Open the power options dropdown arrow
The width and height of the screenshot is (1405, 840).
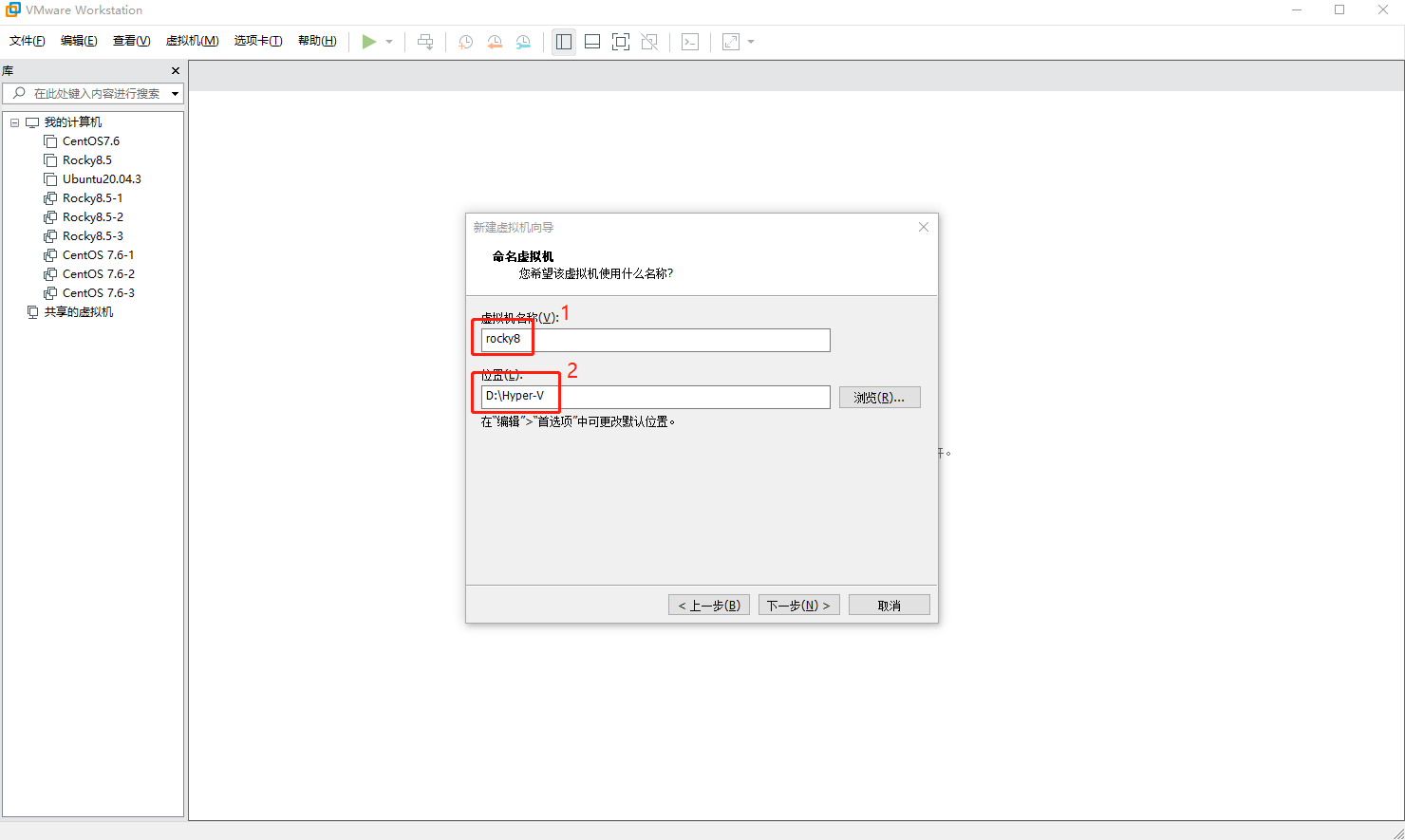click(x=389, y=42)
